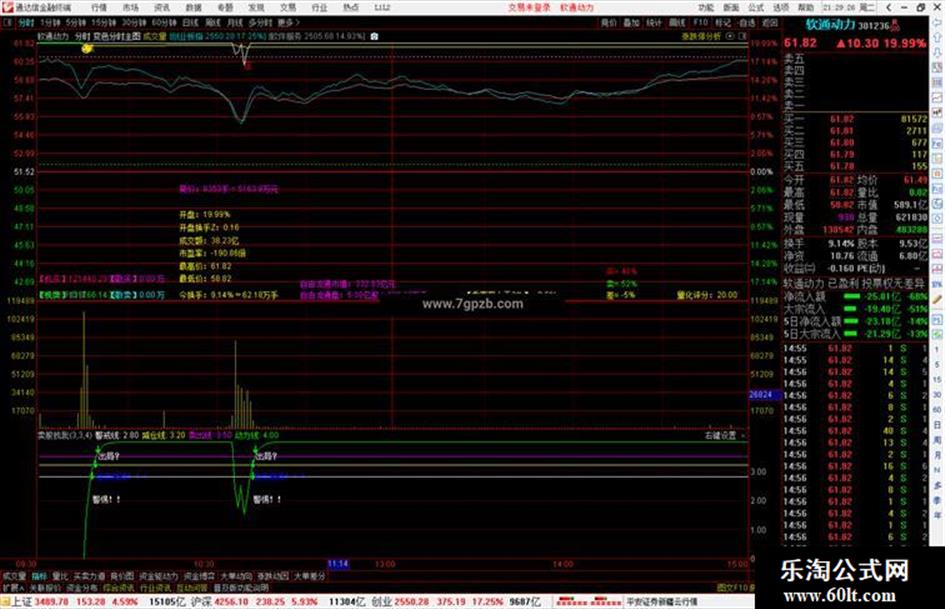This screenshot has width=945, height=609.
Task: Click the 叠加 overlay toolbar button
Action: 631,22
